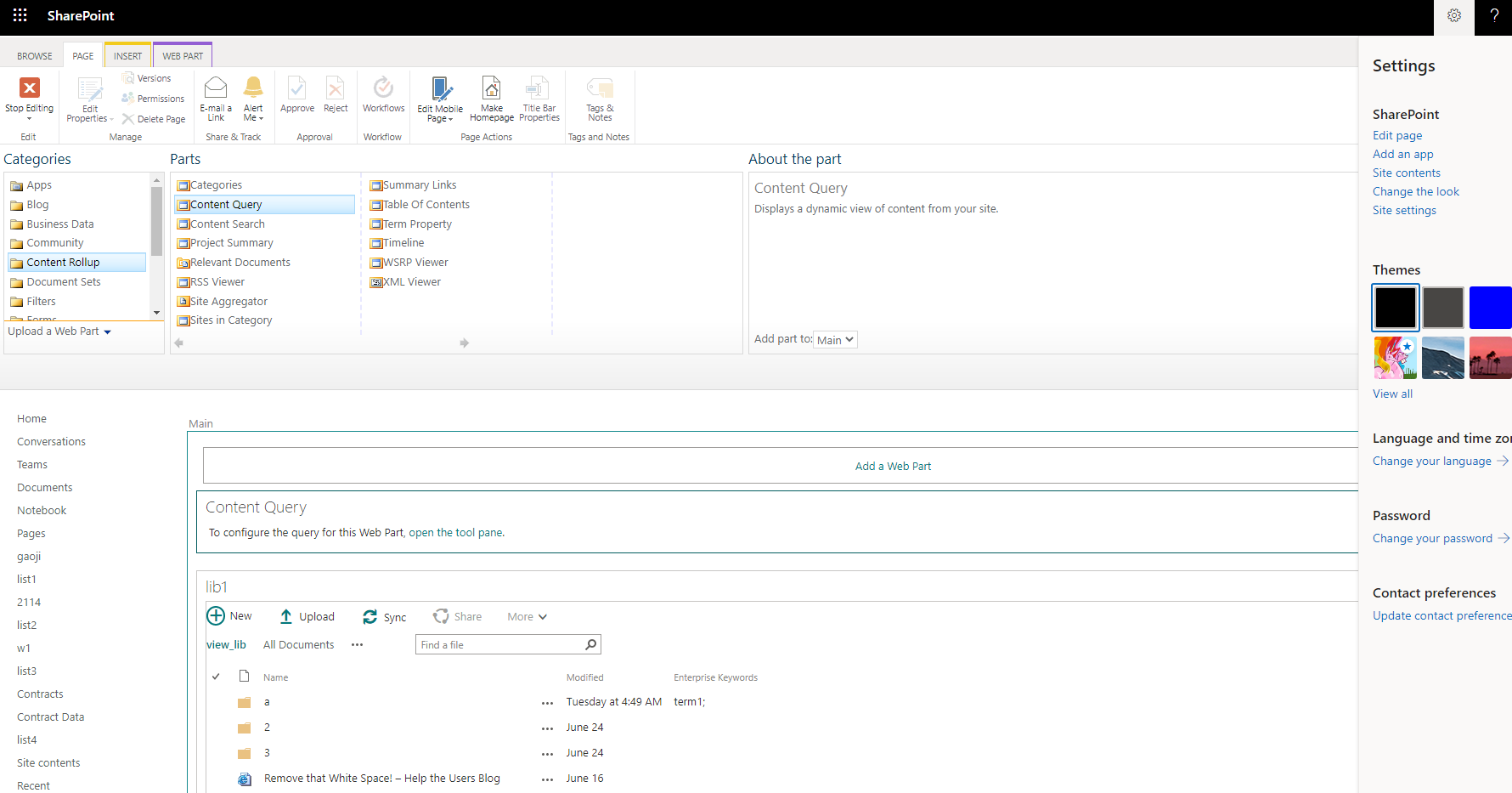Screen dimensions: 1512x793
Task: Switch to the PAGE ribbon tab
Action: pos(83,56)
